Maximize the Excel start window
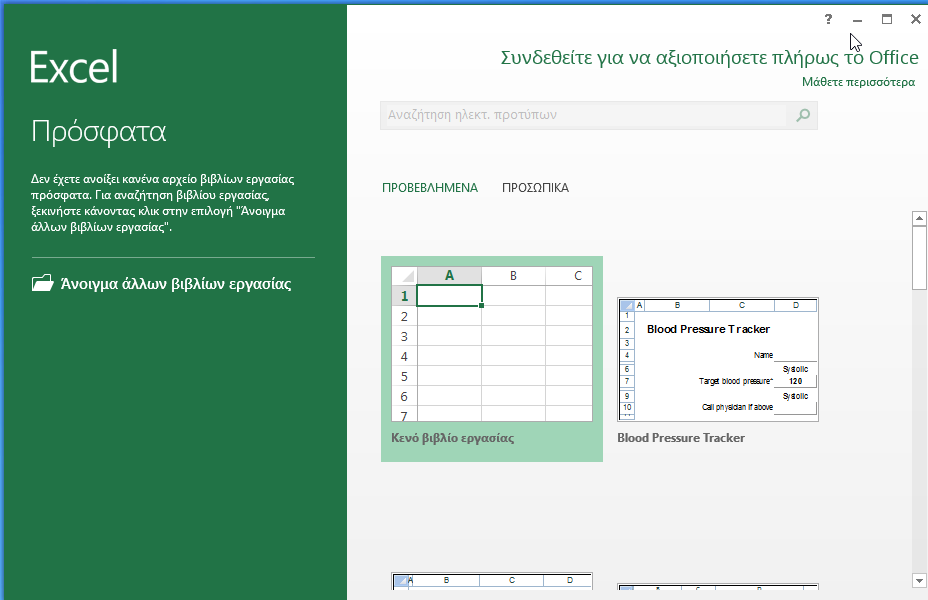 coord(887,20)
